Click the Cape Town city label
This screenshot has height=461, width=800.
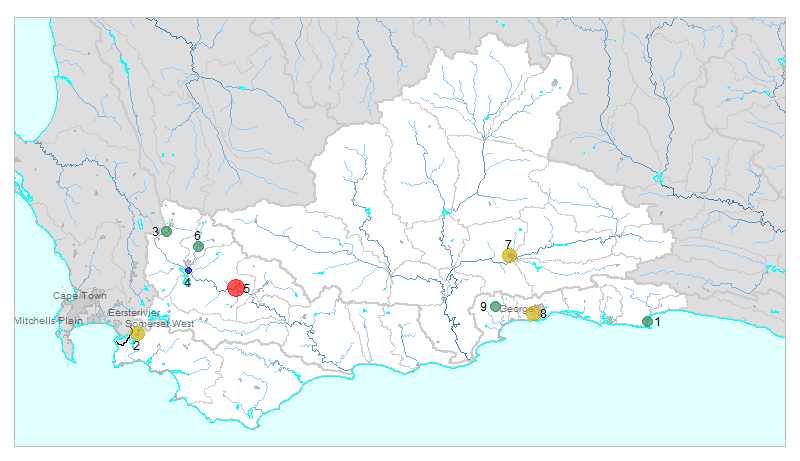coord(80,296)
